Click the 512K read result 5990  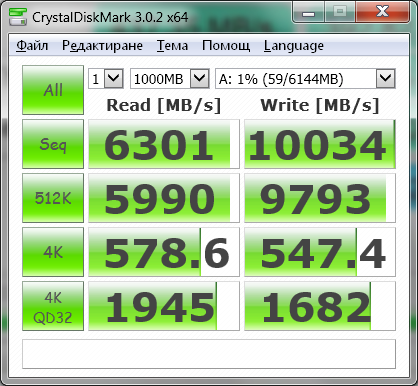164,198
